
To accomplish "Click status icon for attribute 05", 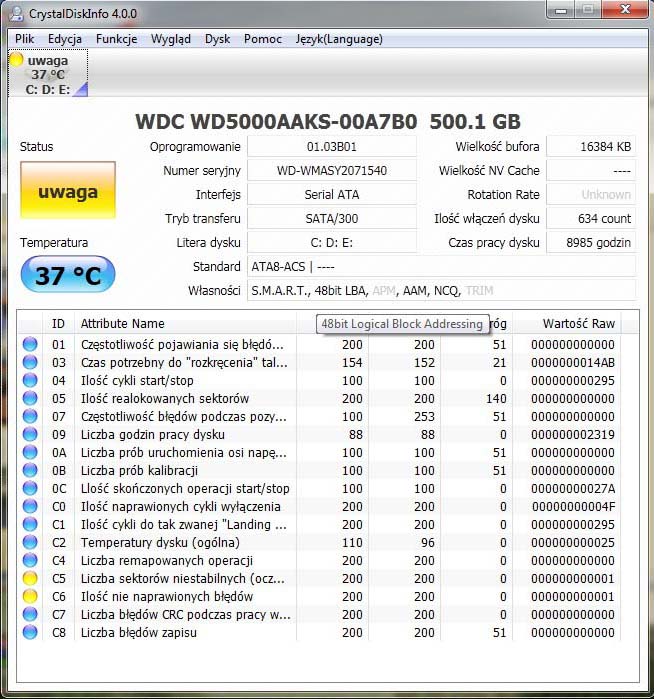I will click(30, 399).
